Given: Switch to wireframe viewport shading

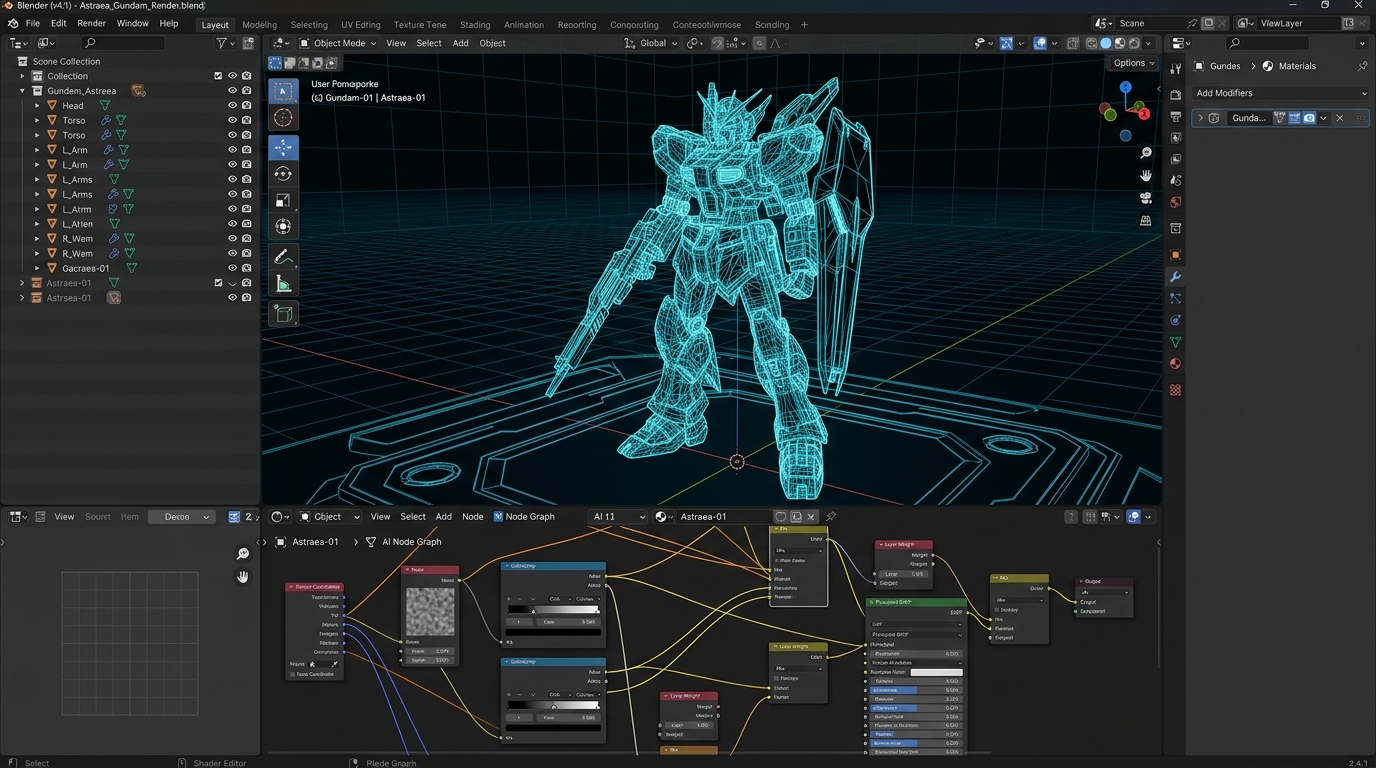Looking at the screenshot, I should [x=1091, y=43].
